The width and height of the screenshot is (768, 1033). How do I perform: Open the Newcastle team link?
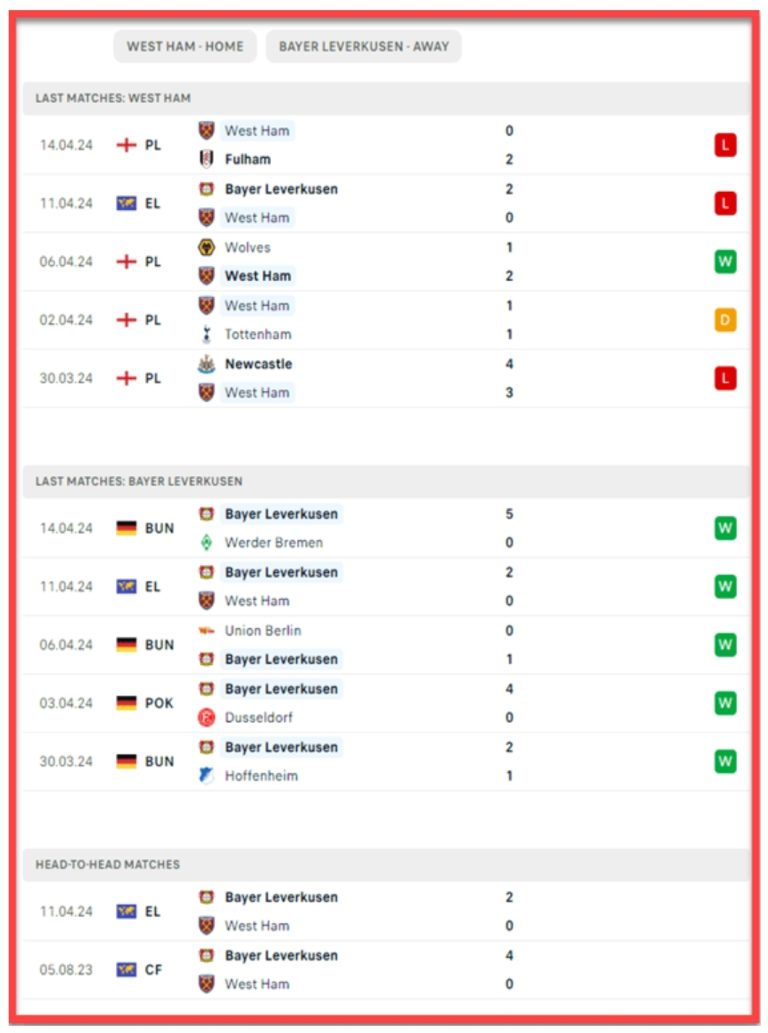pos(258,364)
